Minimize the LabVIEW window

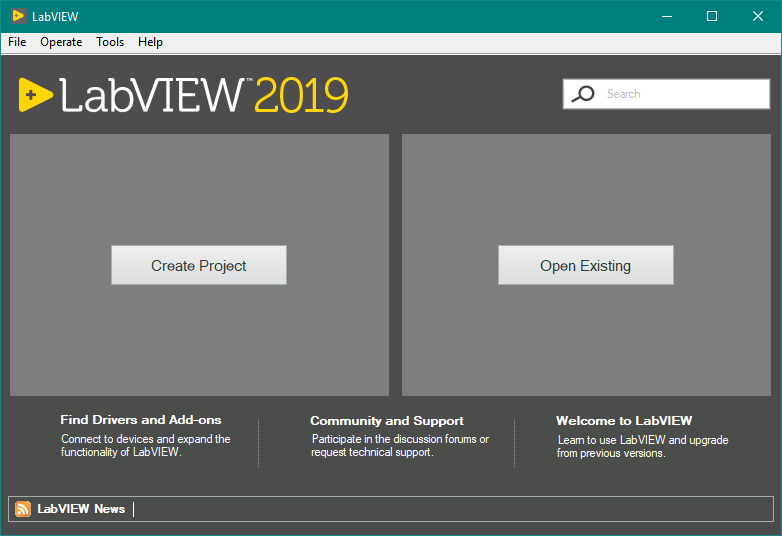tap(666, 16)
